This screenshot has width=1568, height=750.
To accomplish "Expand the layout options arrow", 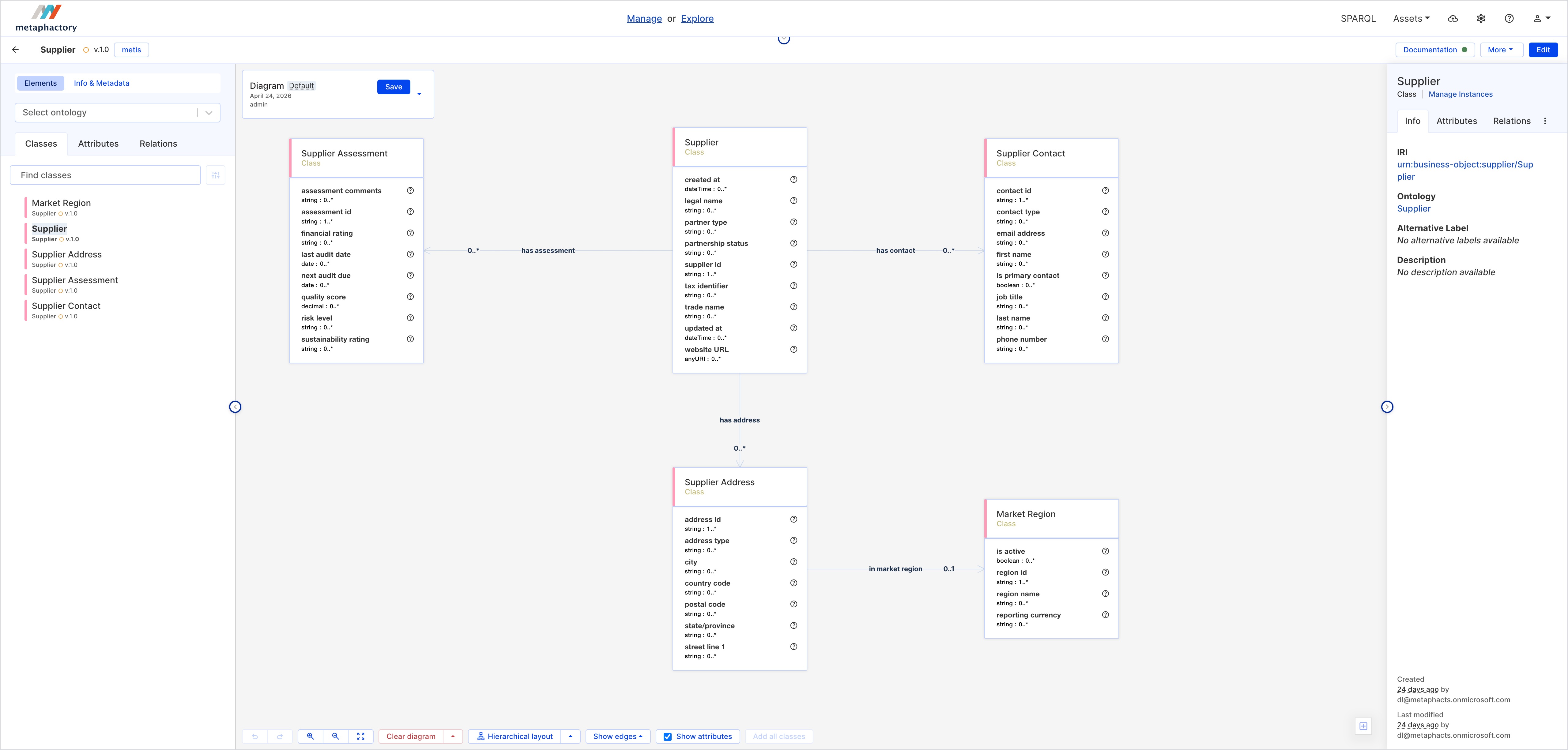I will (x=570, y=737).
